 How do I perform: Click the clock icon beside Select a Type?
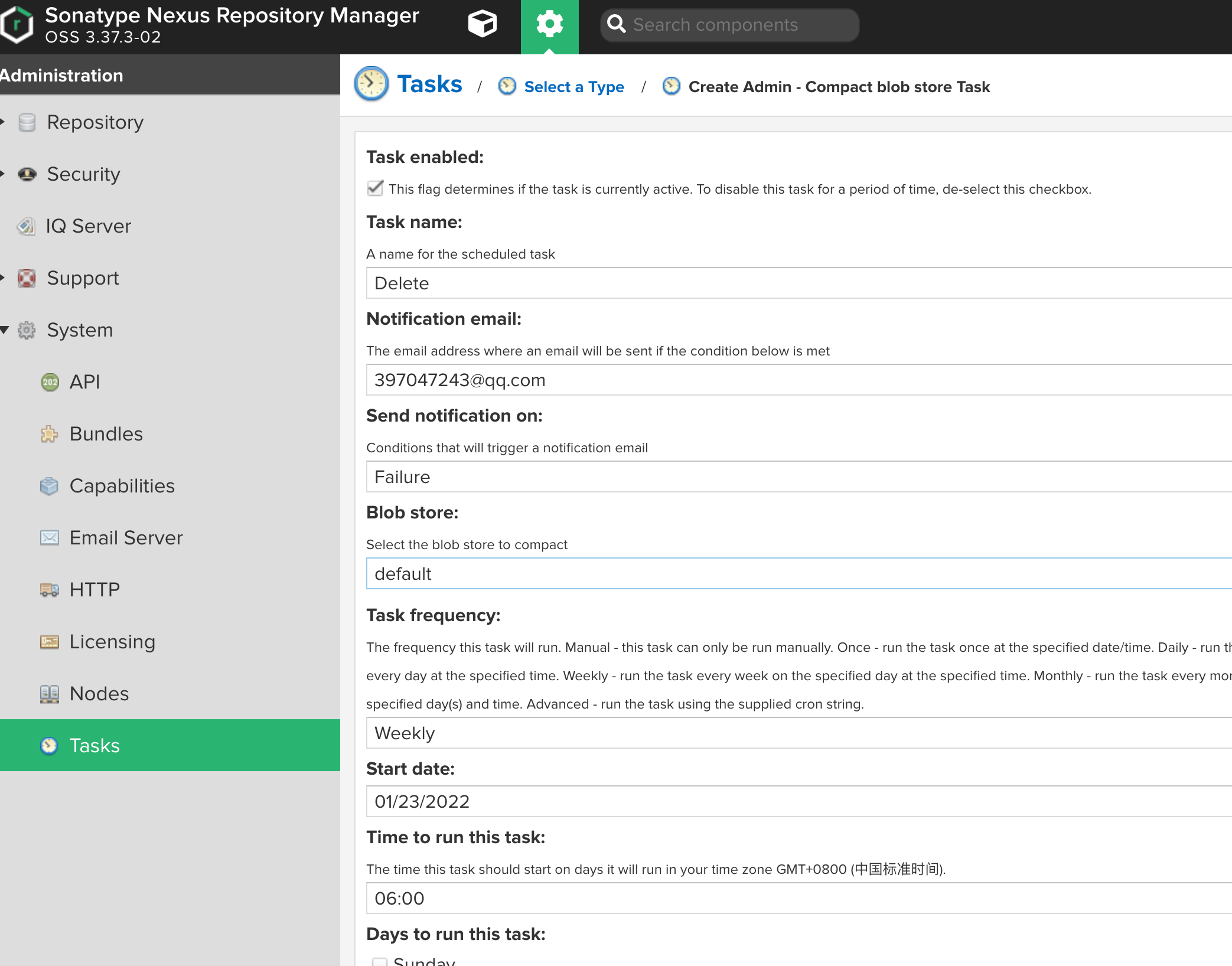point(507,86)
